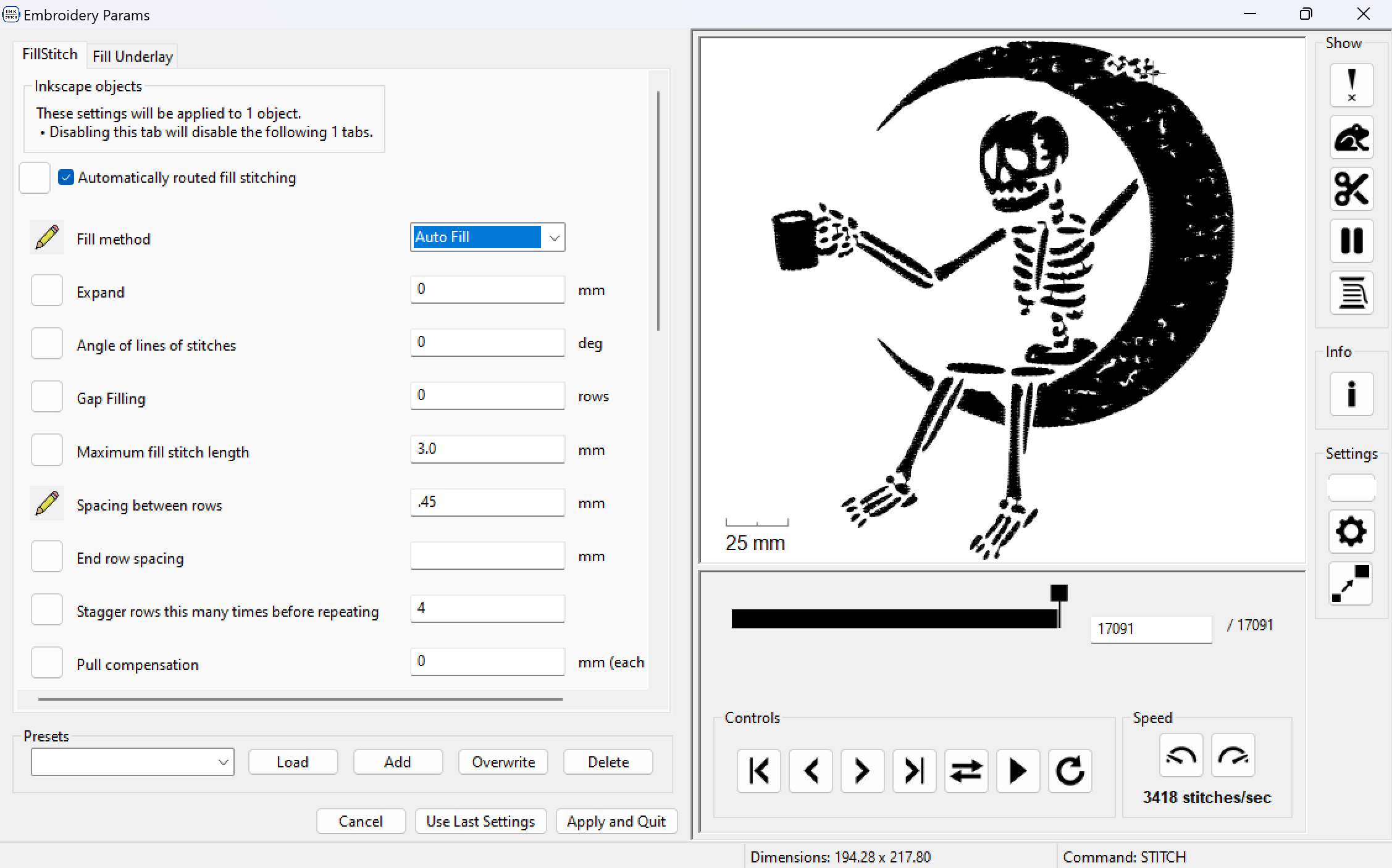
Task: Click the Pull compensation value field
Action: 488,661
